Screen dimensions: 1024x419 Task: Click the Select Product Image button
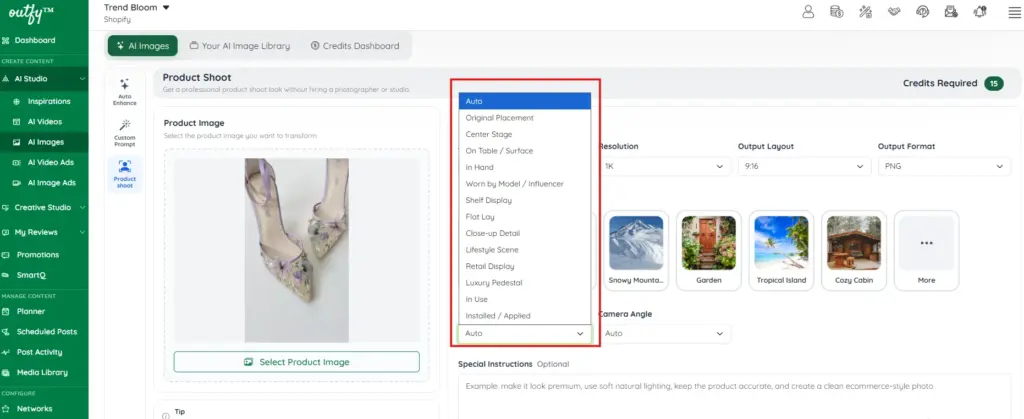click(296, 362)
